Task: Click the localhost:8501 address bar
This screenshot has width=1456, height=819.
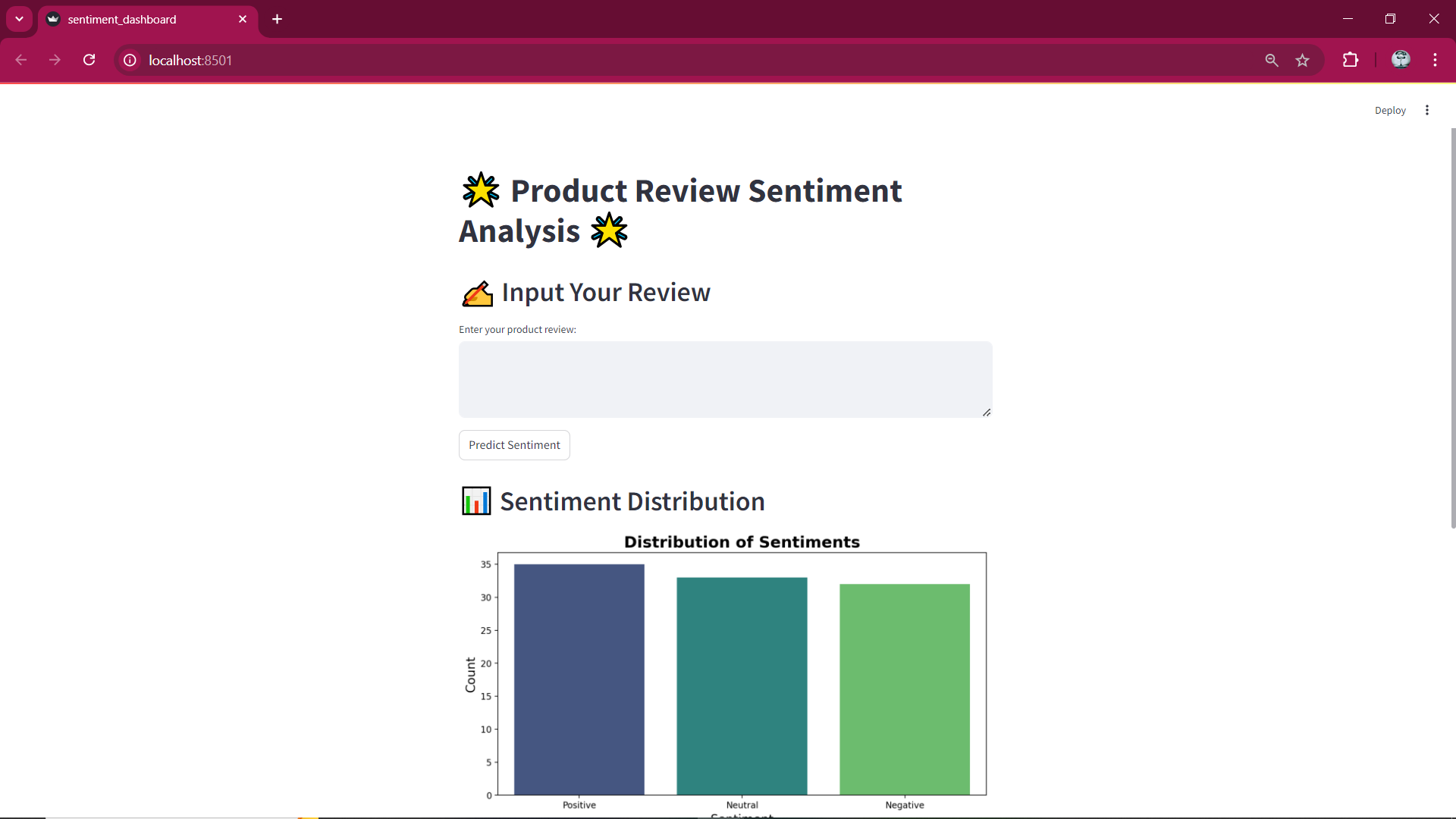Action: [682, 60]
